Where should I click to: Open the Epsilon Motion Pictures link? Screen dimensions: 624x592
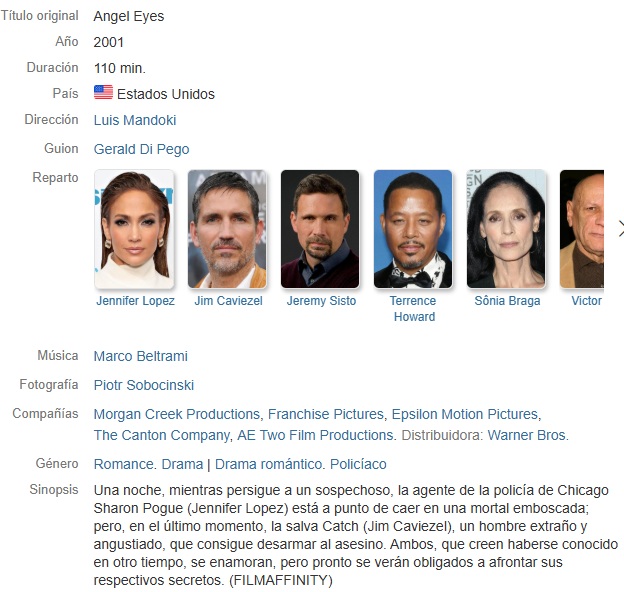point(465,414)
